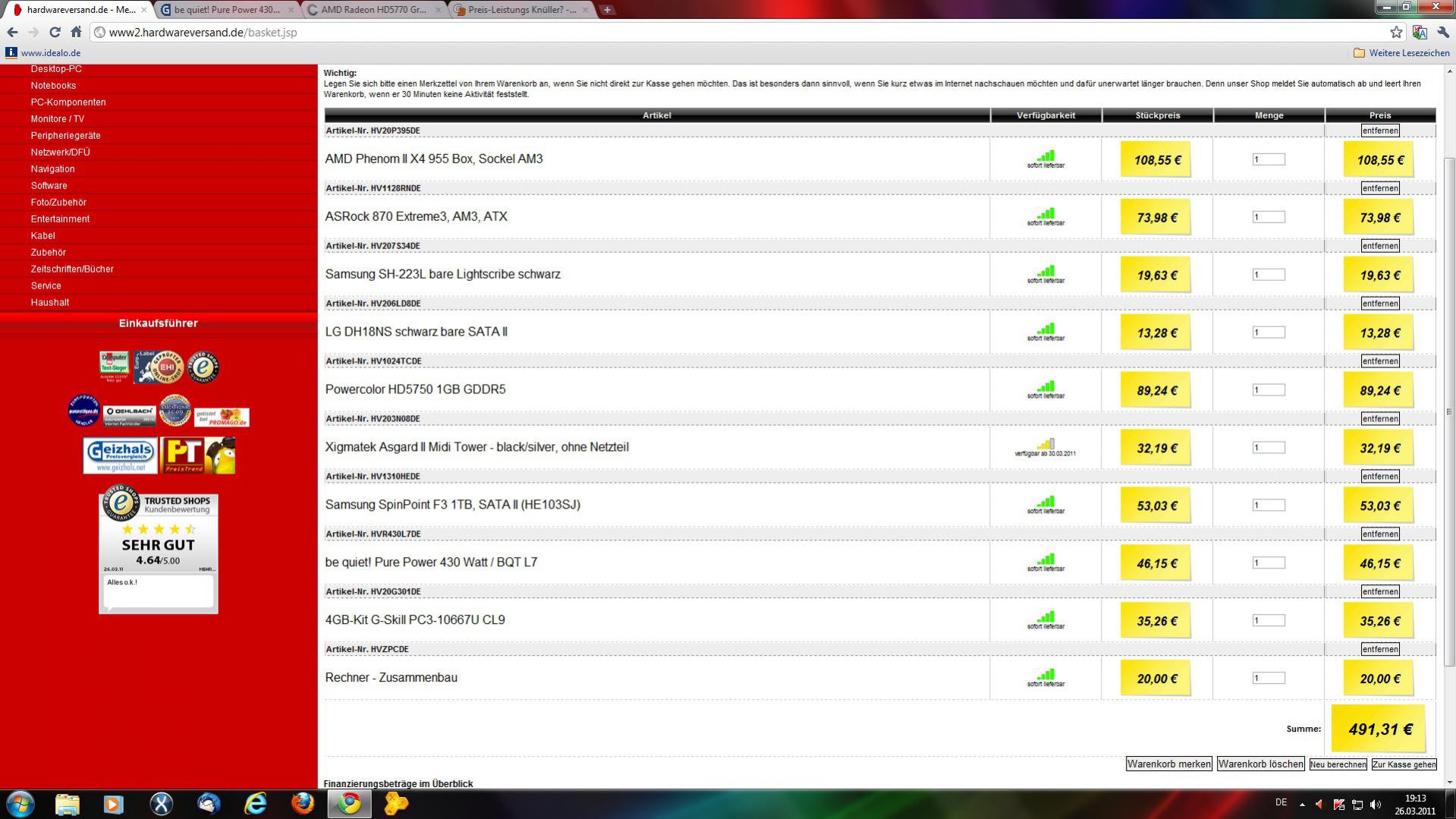Click Warenkorb merken button
1456x819 pixels.
1168,764
